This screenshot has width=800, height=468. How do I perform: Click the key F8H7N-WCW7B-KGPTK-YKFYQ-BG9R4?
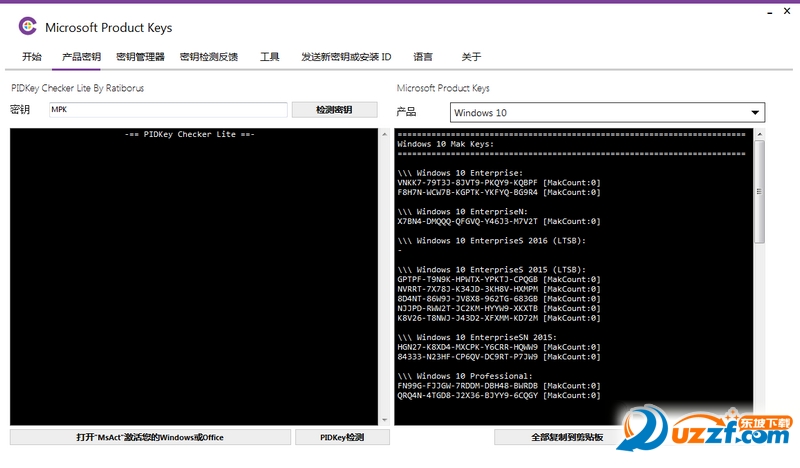[x=467, y=192]
